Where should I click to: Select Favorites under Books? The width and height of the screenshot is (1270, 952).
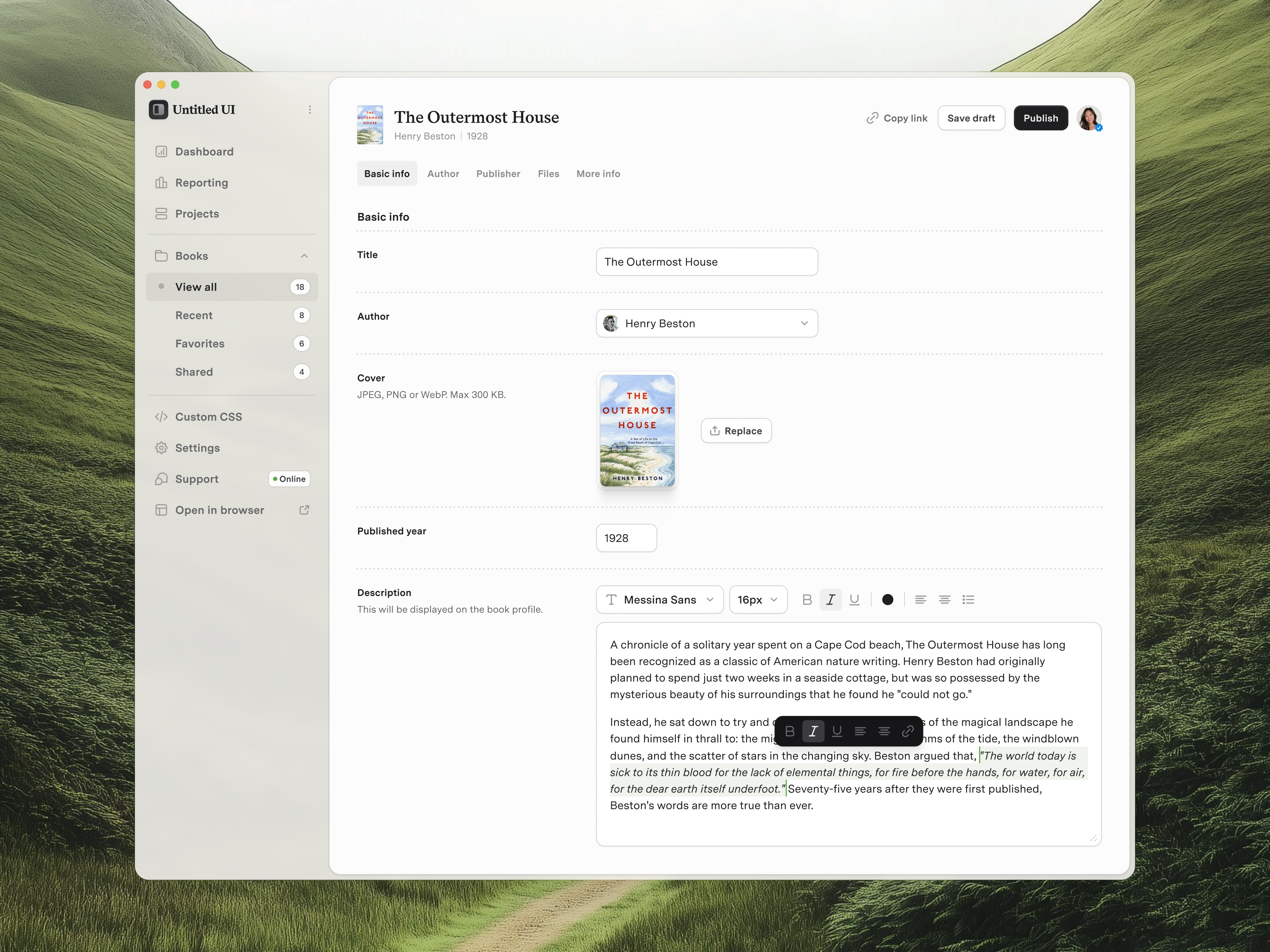click(x=232, y=344)
